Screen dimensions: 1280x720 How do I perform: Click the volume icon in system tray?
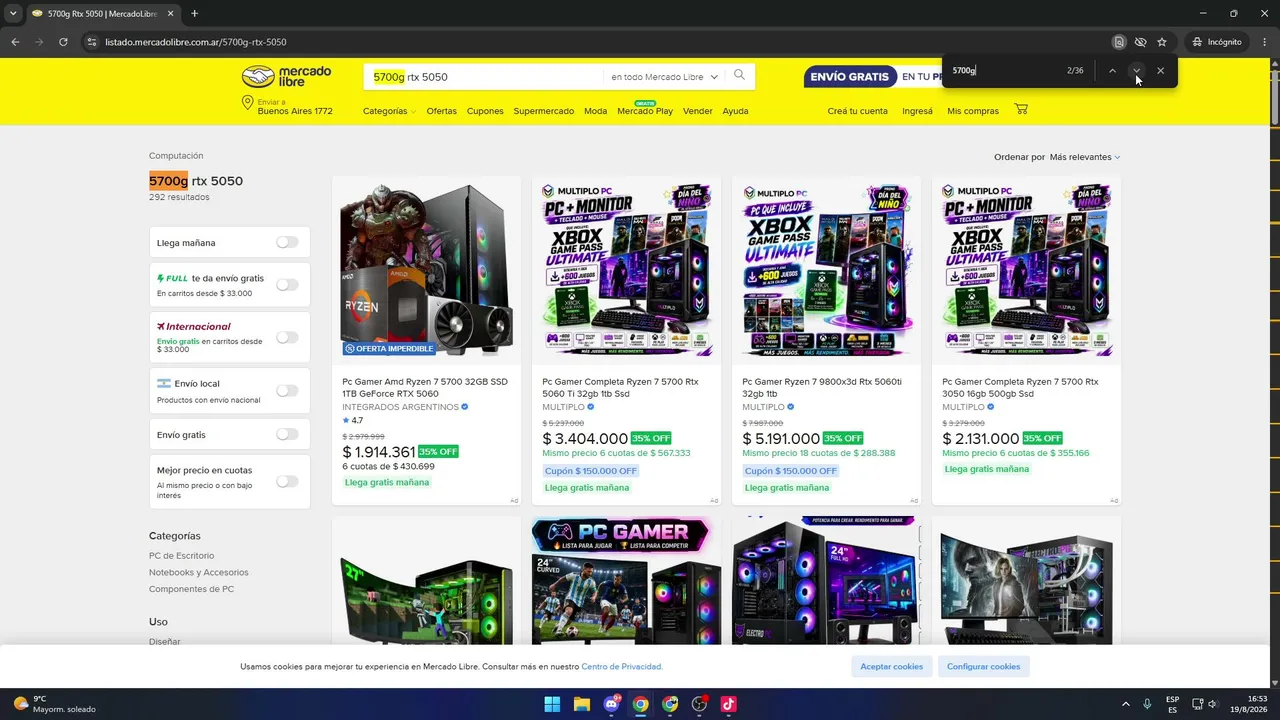pyautogui.click(x=1213, y=704)
